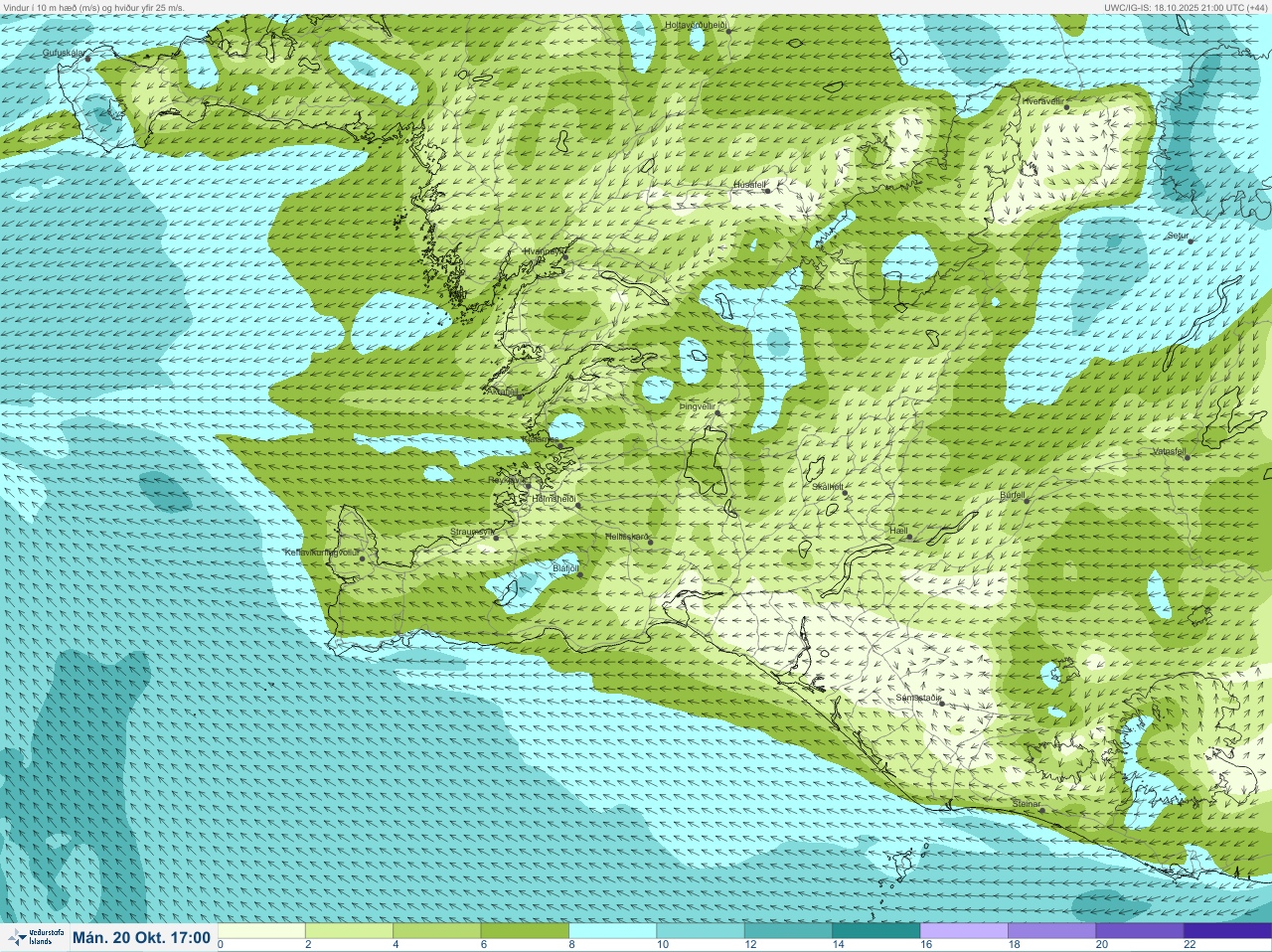This screenshot has height=952, width=1272.
Task: Click the Hveravellir station marker
Action: [x=1068, y=106]
